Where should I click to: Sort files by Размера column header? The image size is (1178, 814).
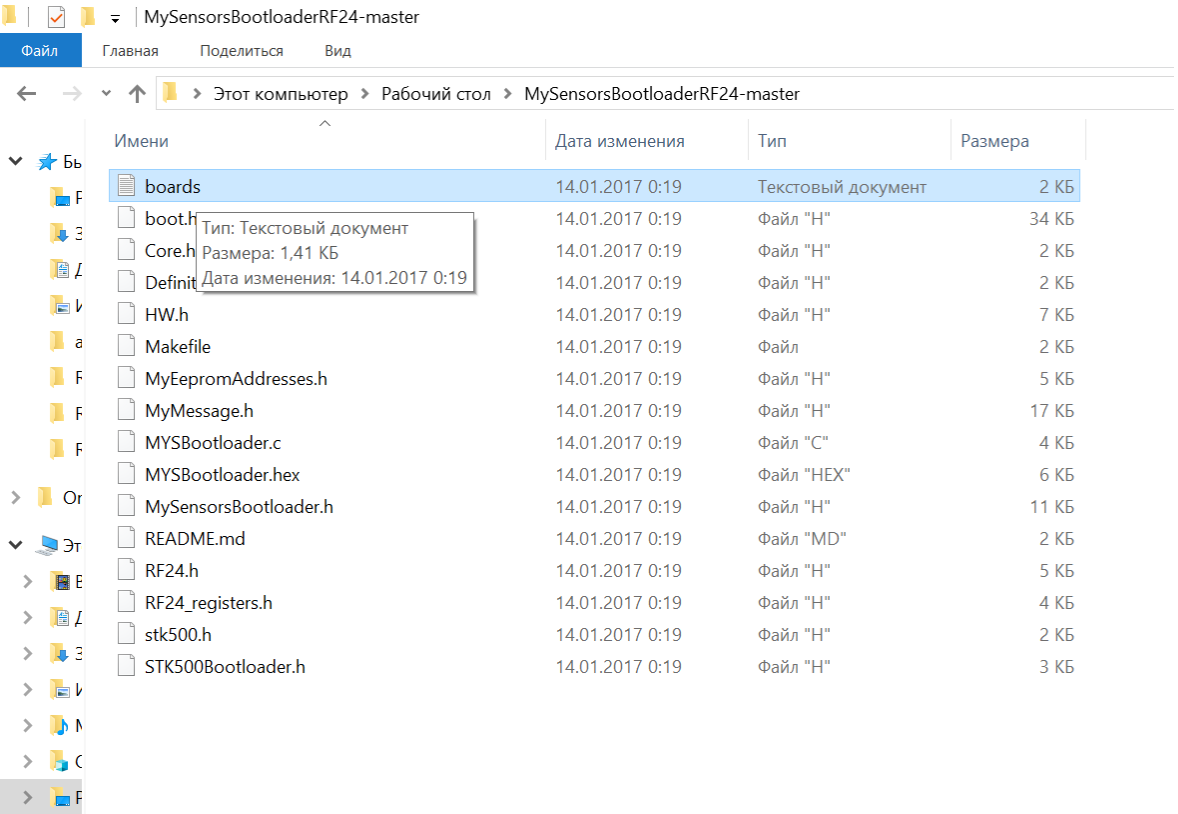coord(994,141)
